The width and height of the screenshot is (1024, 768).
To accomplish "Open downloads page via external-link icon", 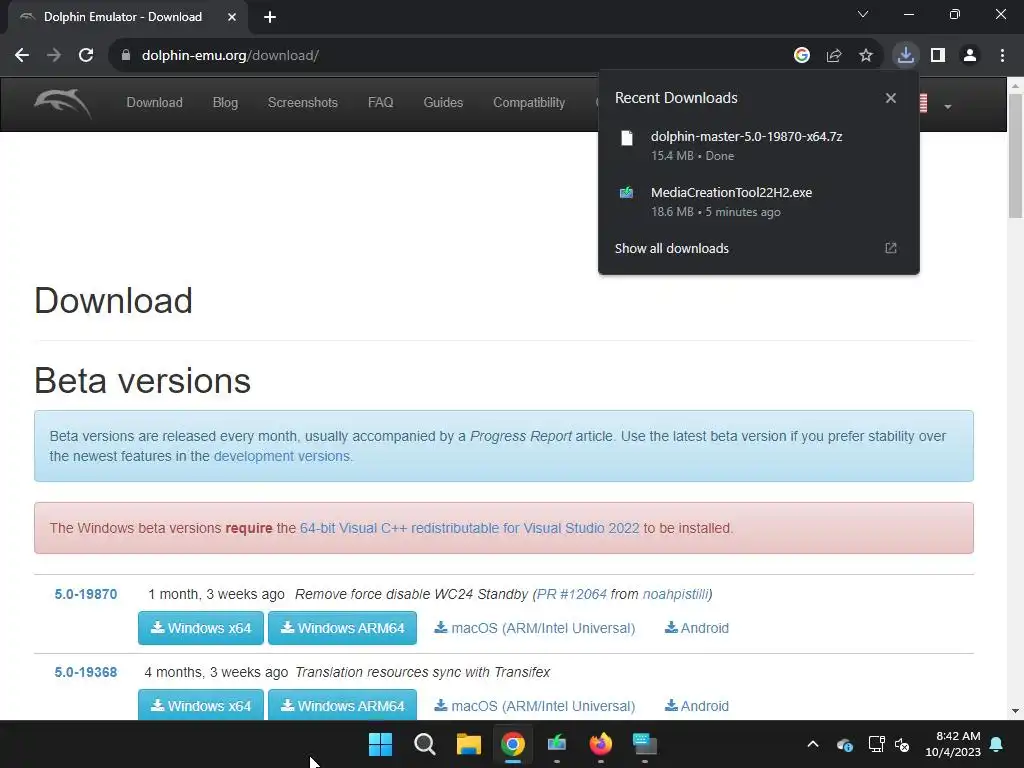I will point(891,248).
